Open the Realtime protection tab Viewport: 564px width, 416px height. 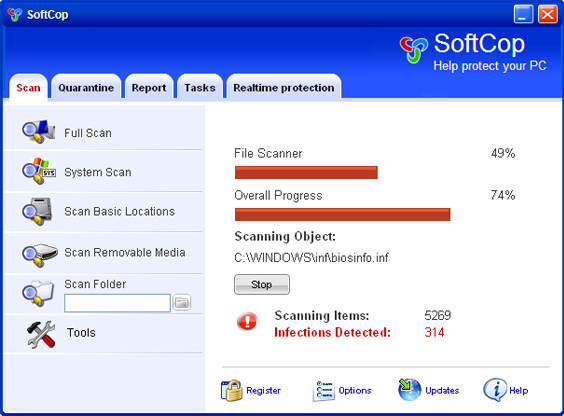point(284,87)
